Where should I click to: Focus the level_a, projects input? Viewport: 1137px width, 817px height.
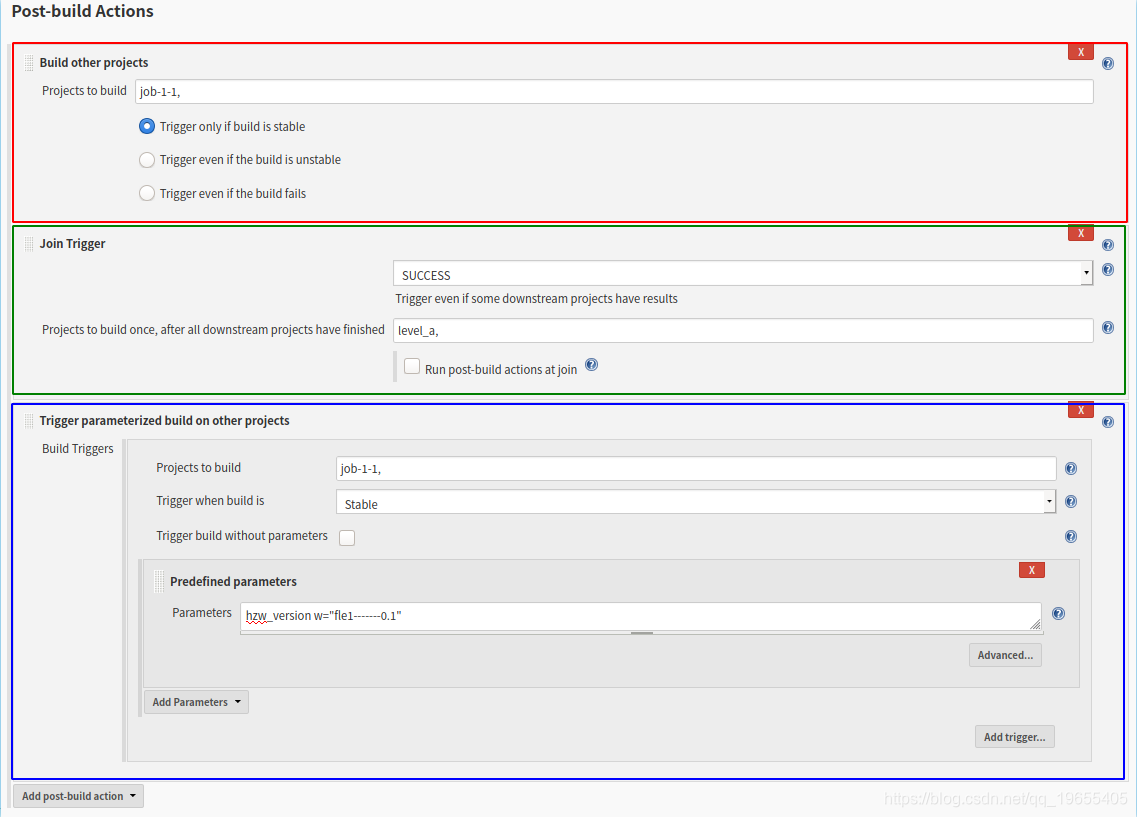743,331
